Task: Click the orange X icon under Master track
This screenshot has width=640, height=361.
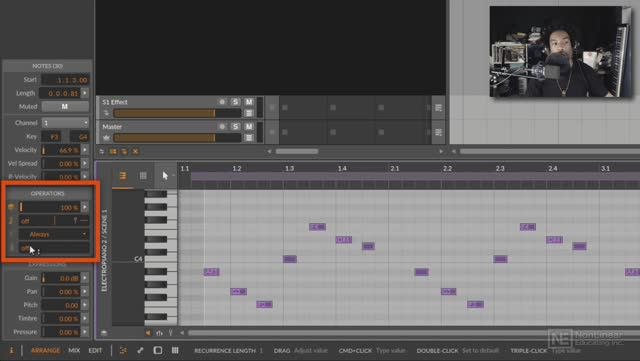Action: [135, 152]
